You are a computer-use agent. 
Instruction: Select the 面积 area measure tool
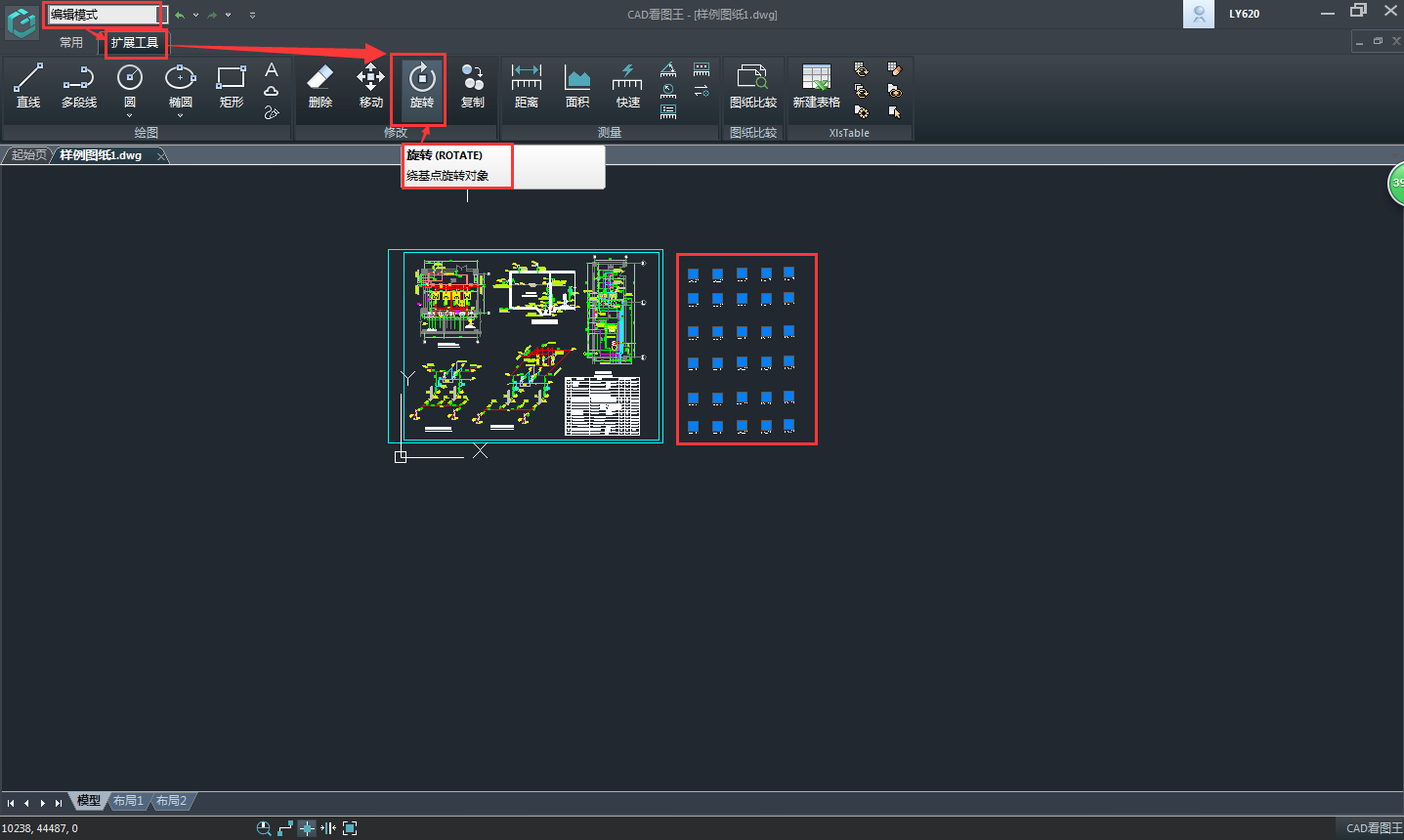click(576, 86)
